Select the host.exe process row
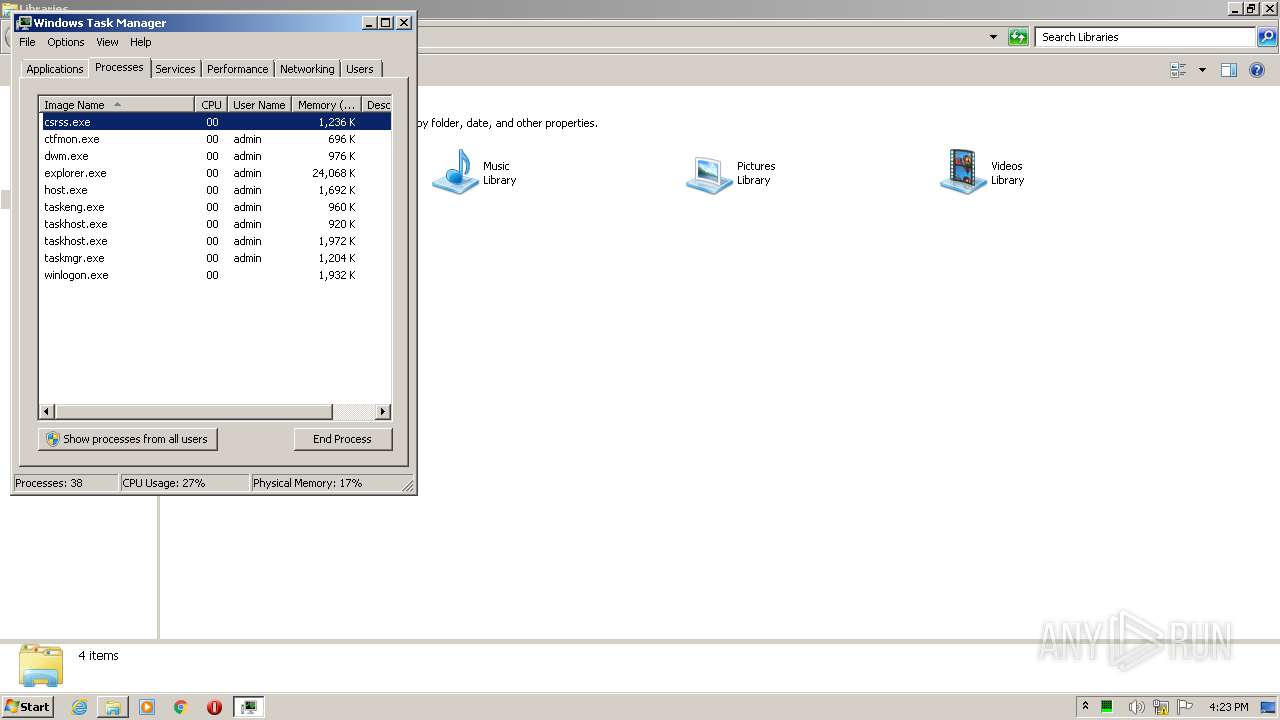 [x=215, y=190]
